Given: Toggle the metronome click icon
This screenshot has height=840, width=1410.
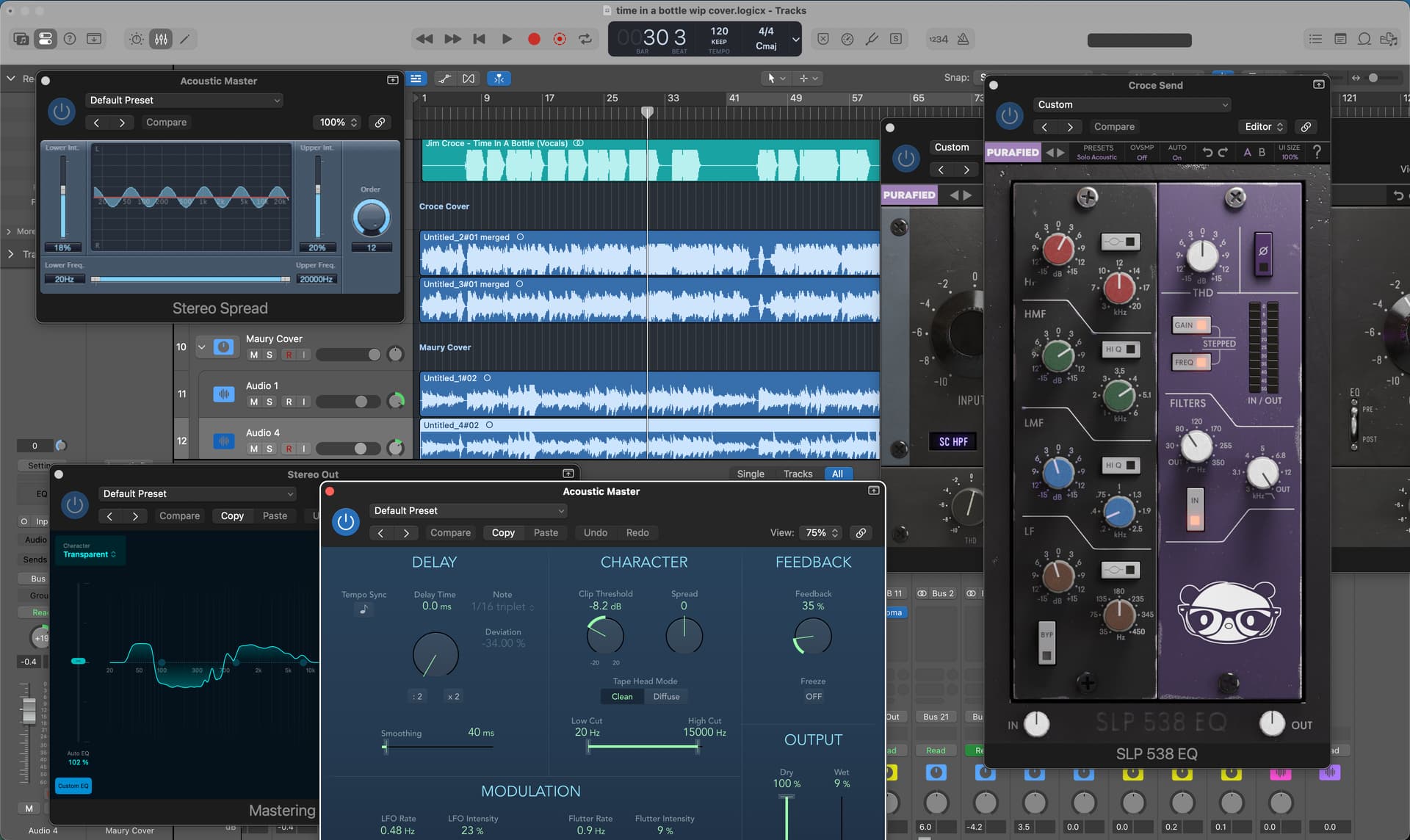Looking at the screenshot, I should [x=963, y=39].
